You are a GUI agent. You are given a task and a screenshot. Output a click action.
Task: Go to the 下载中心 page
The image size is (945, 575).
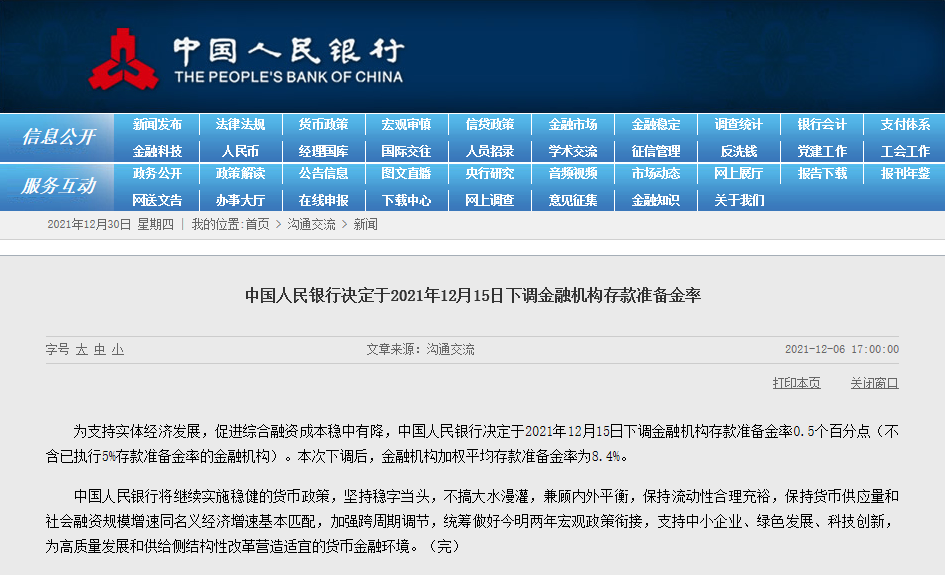coord(406,200)
